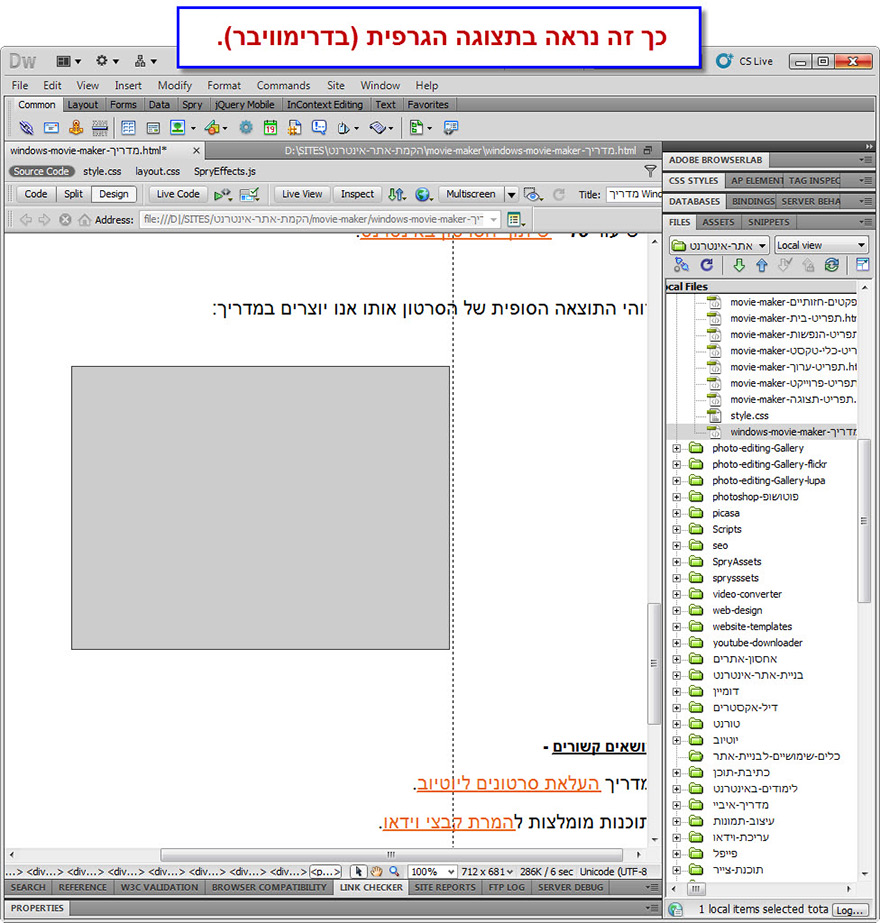Open the ASSETS panel tab
The image size is (880, 923).
click(718, 222)
